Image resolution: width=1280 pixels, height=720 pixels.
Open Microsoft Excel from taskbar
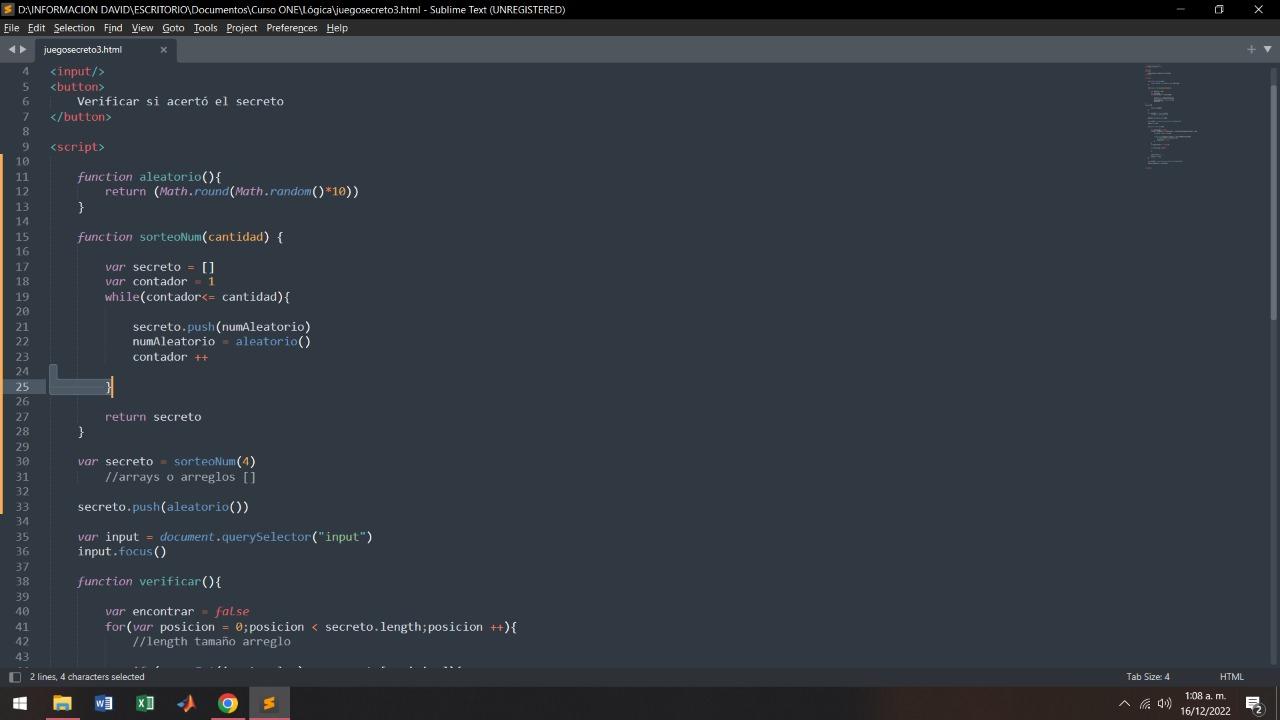(145, 703)
